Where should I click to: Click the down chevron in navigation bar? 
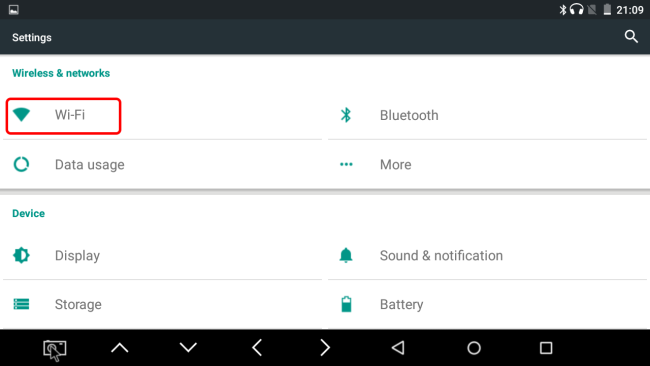click(x=188, y=347)
